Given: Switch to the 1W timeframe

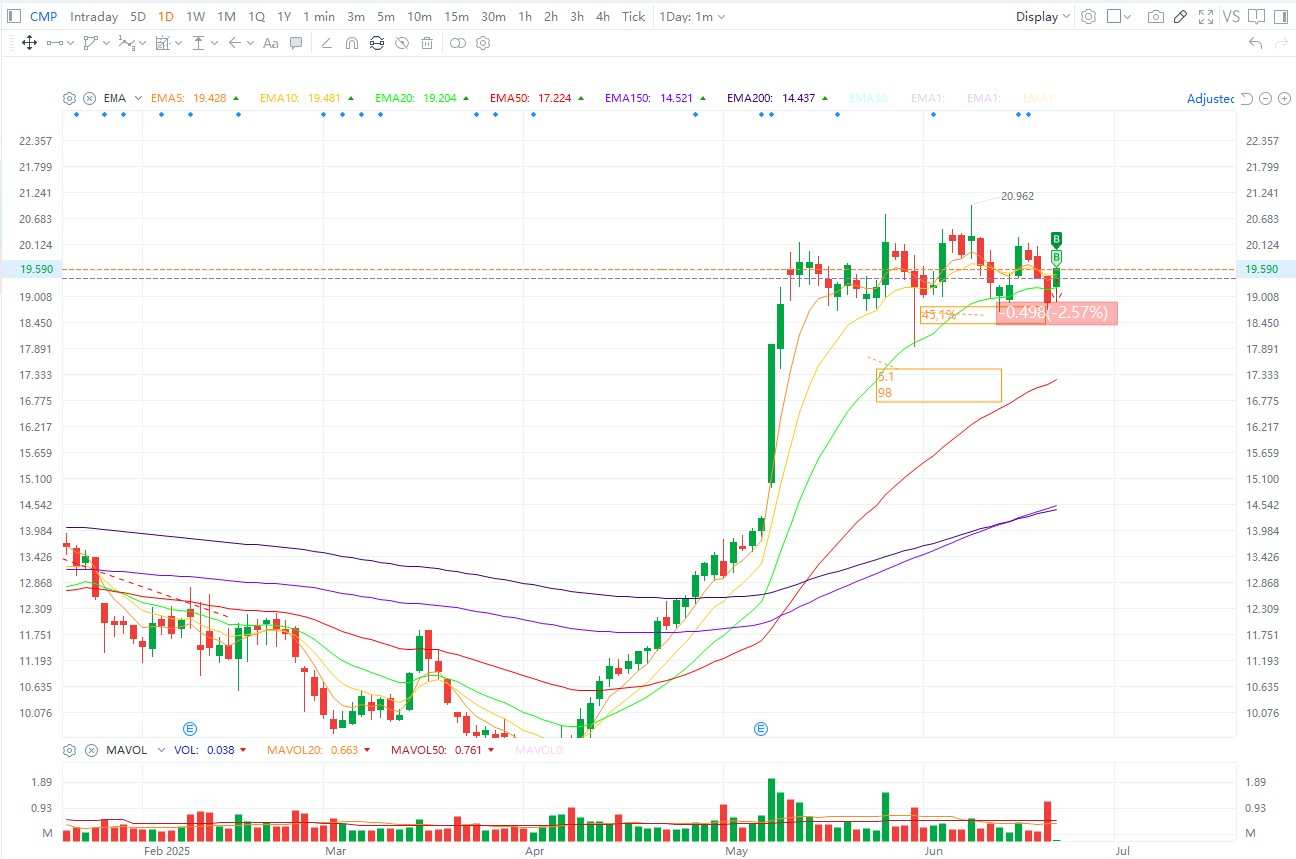Looking at the screenshot, I should [196, 17].
